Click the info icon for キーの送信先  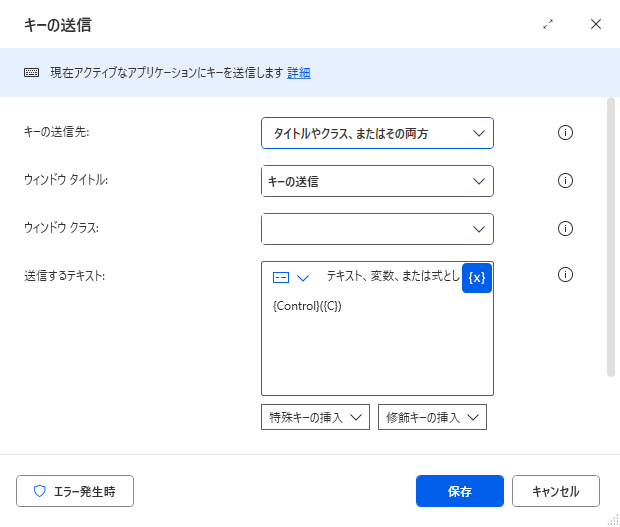coord(565,132)
